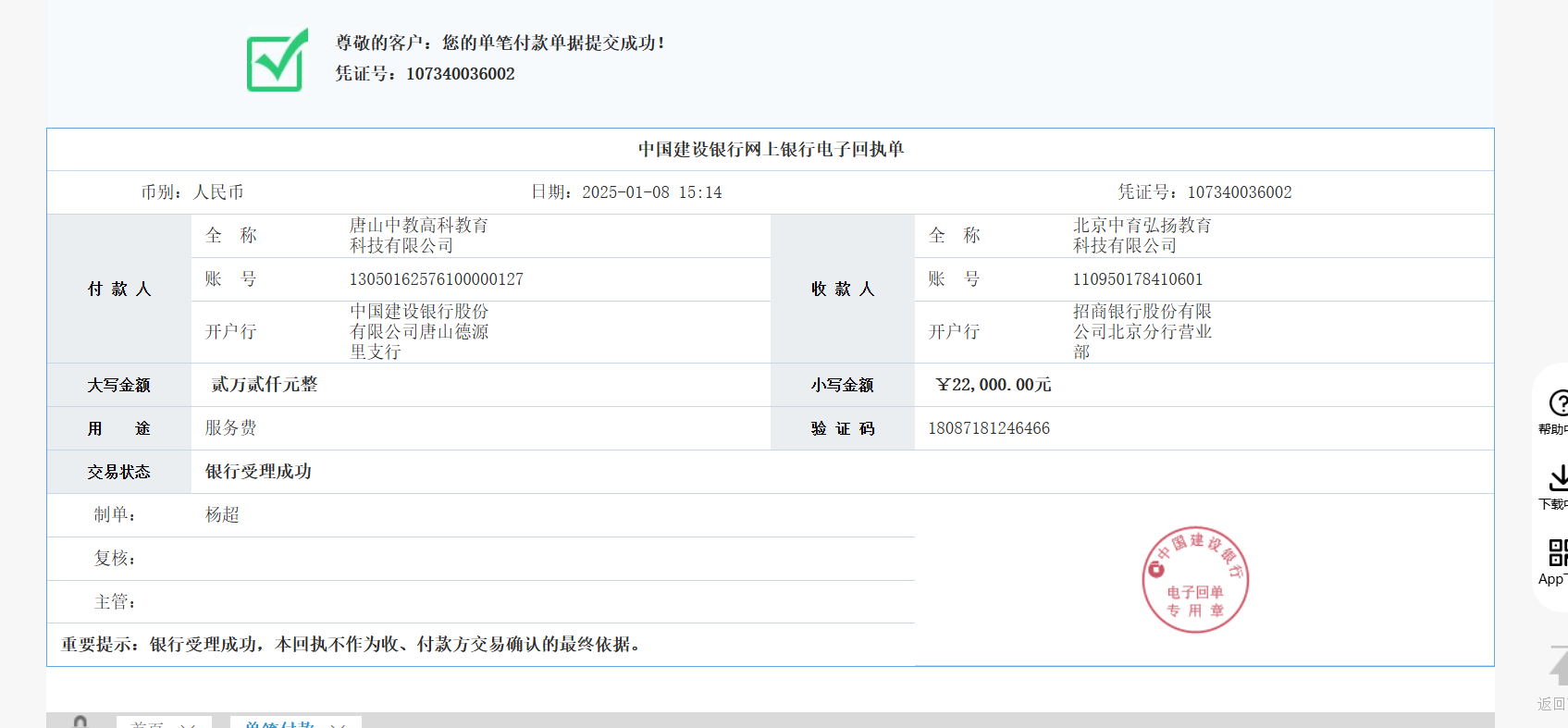Open the download center arrow icon
This screenshot has height=728, width=1568.
1558,478
